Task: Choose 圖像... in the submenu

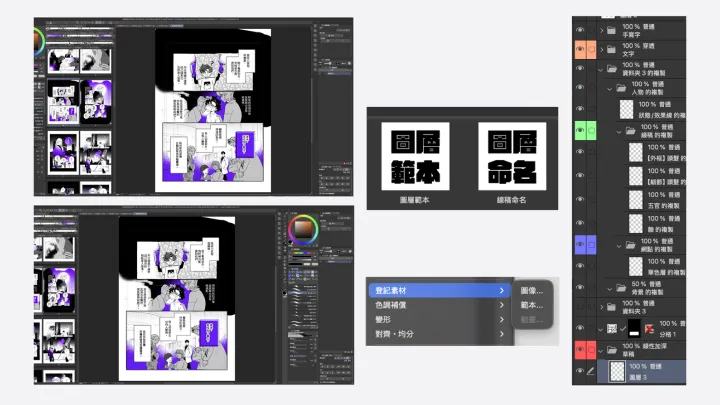Action: pyautogui.click(x=532, y=290)
